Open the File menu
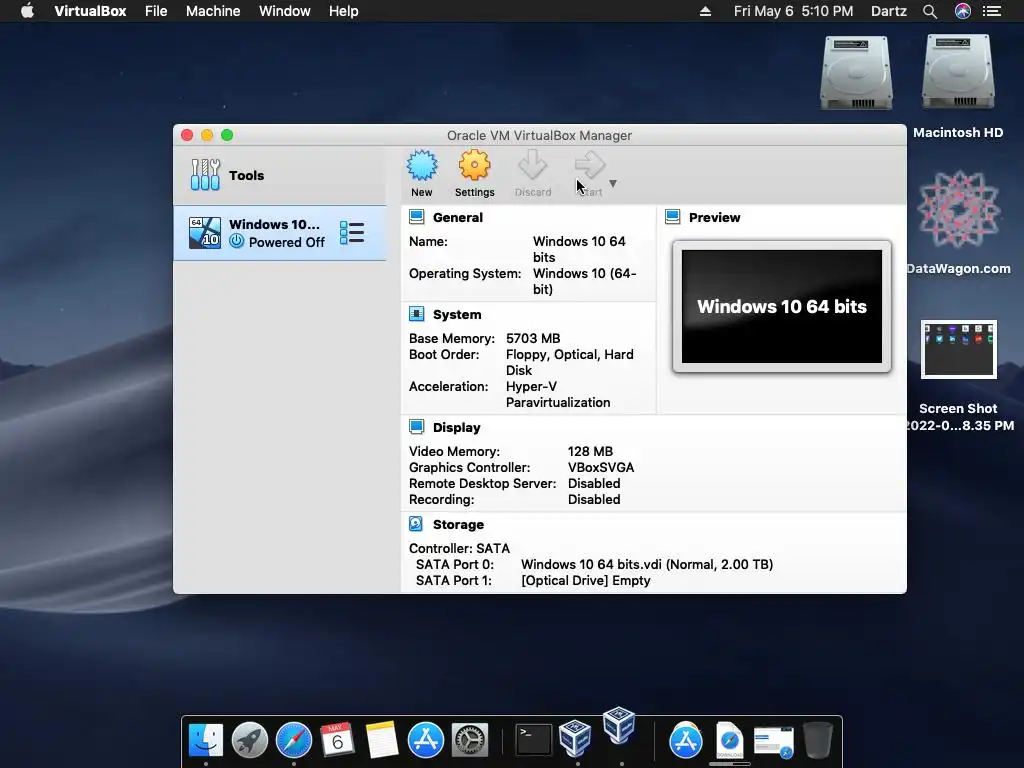1024x768 pixels. [x=156, y=11]
